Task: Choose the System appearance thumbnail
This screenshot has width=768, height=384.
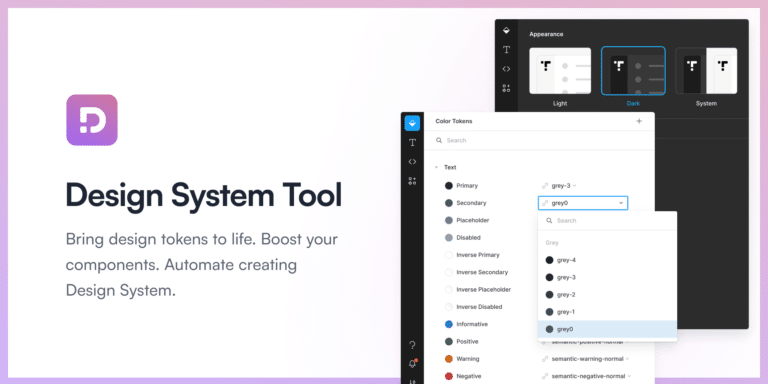Action: [x=706, y=71]
